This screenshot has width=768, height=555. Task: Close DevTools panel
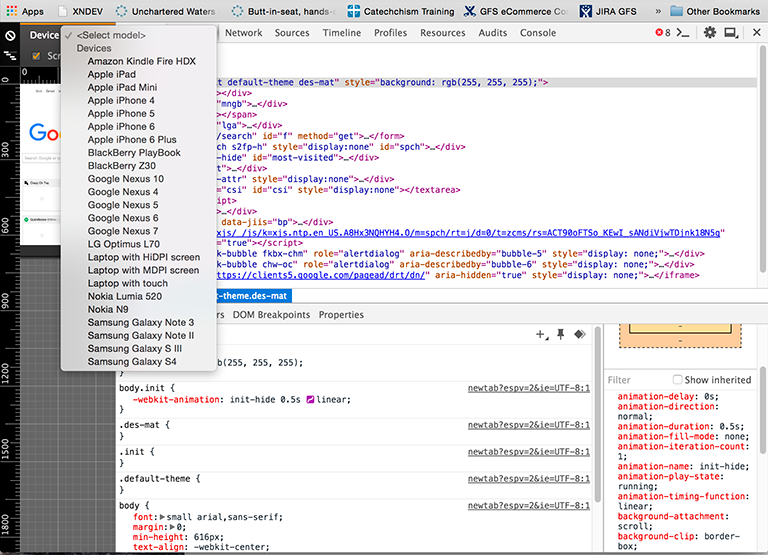tap(757, 32)
